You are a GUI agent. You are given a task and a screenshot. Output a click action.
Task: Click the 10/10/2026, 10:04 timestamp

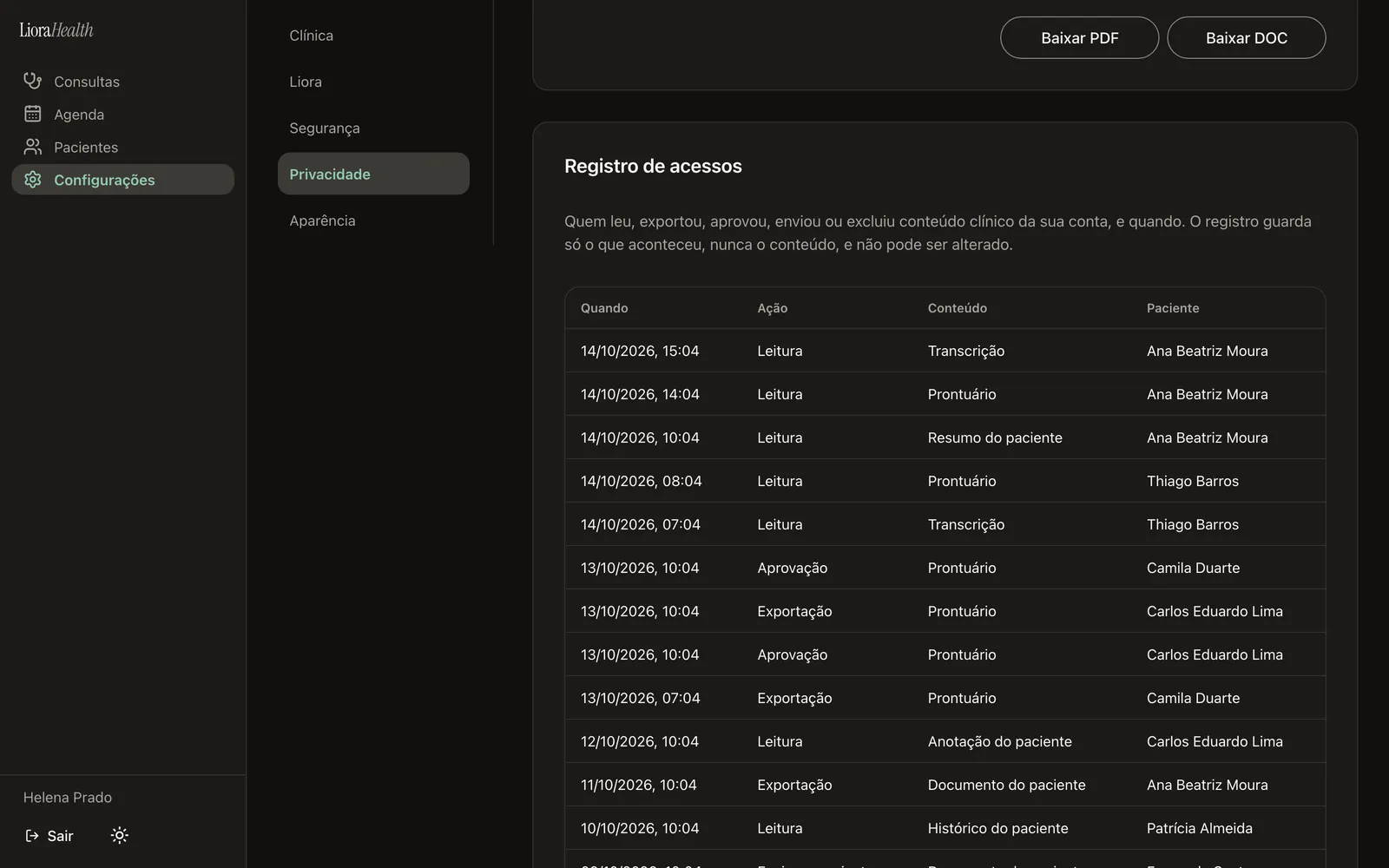click(640, 828)
